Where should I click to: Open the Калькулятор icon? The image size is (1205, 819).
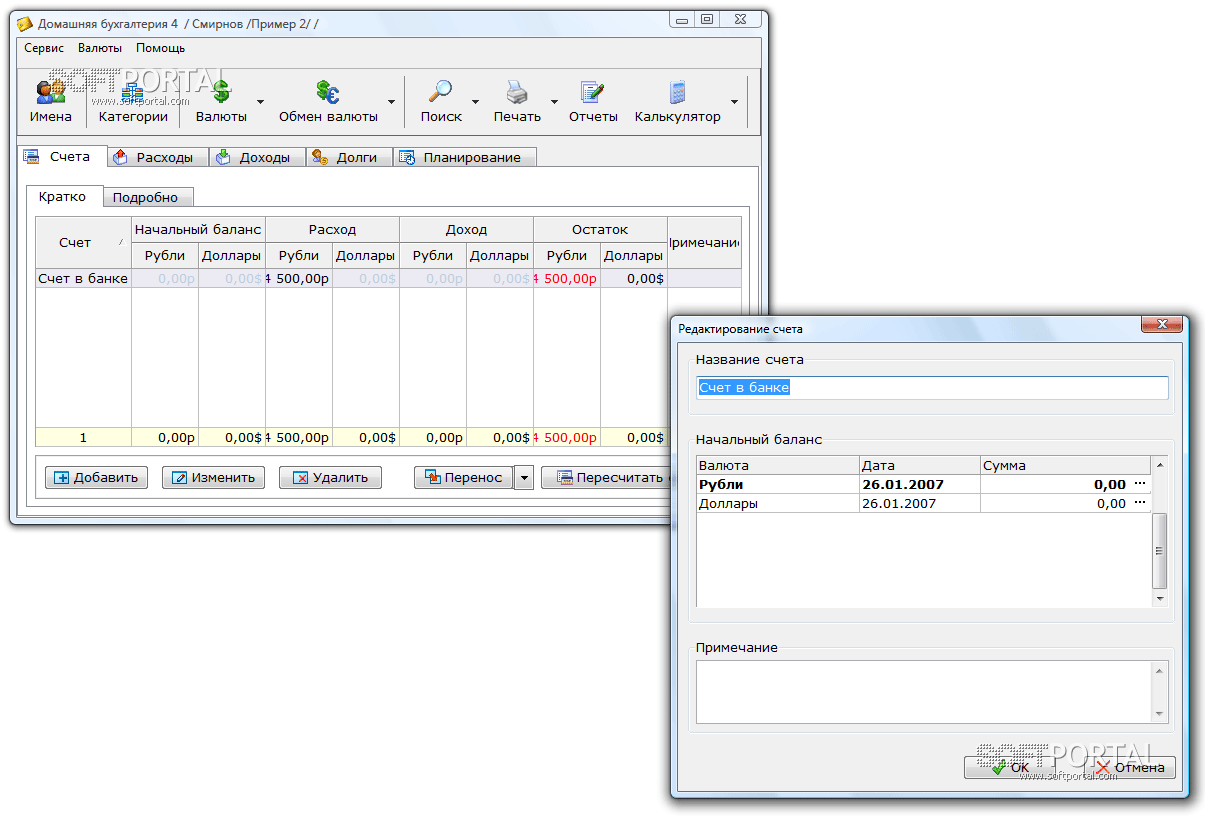[x=677, y=102]
